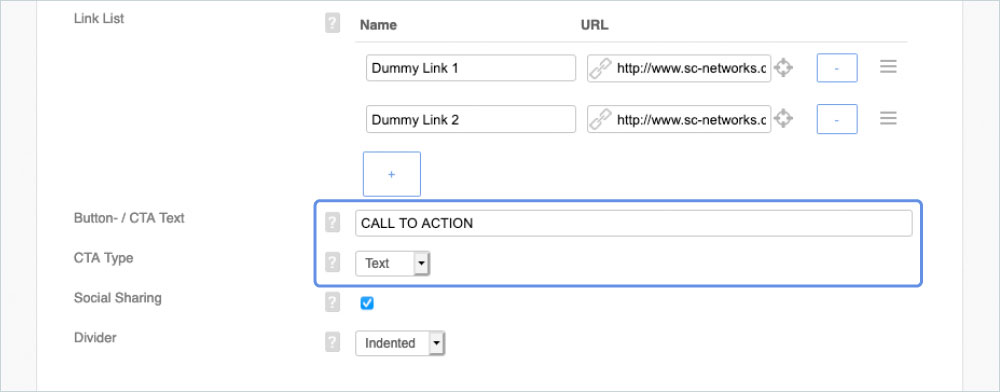Toggle the Social Sharing checkbox

click(x=367, y=303)
